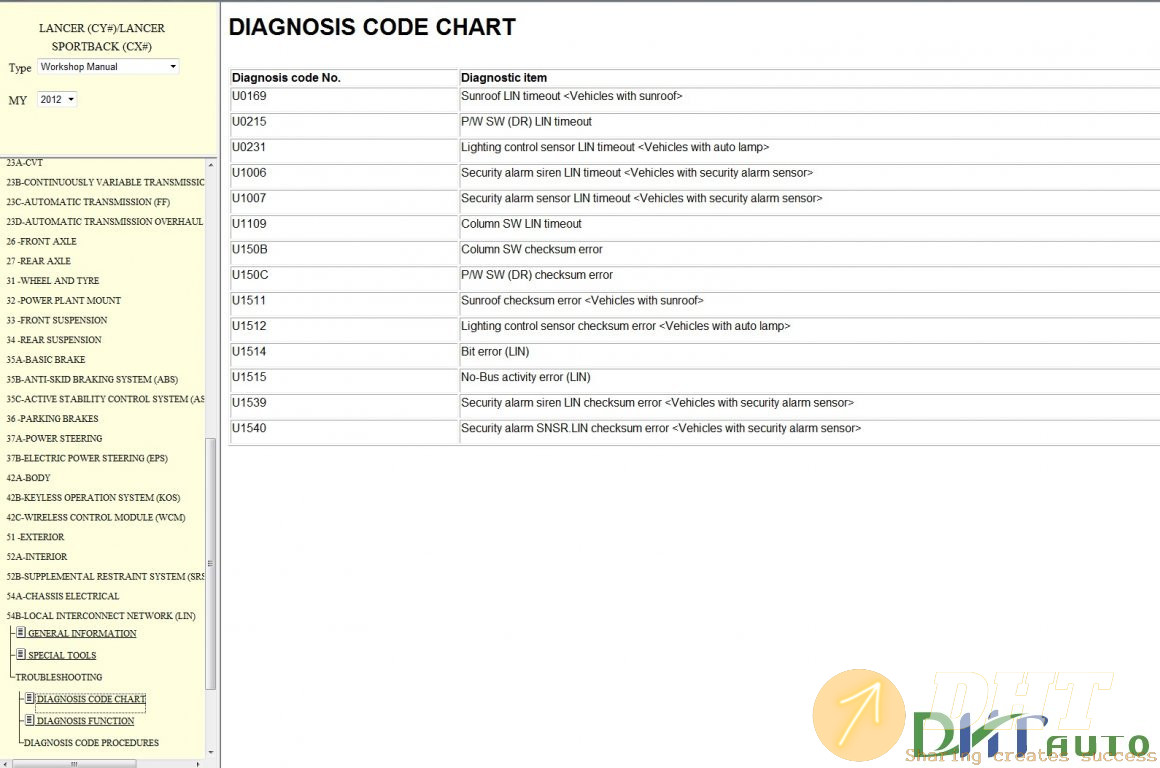Open the MY model year 2012 dropdown
This screenshot has height=768, width=1160.
[57, 100]
